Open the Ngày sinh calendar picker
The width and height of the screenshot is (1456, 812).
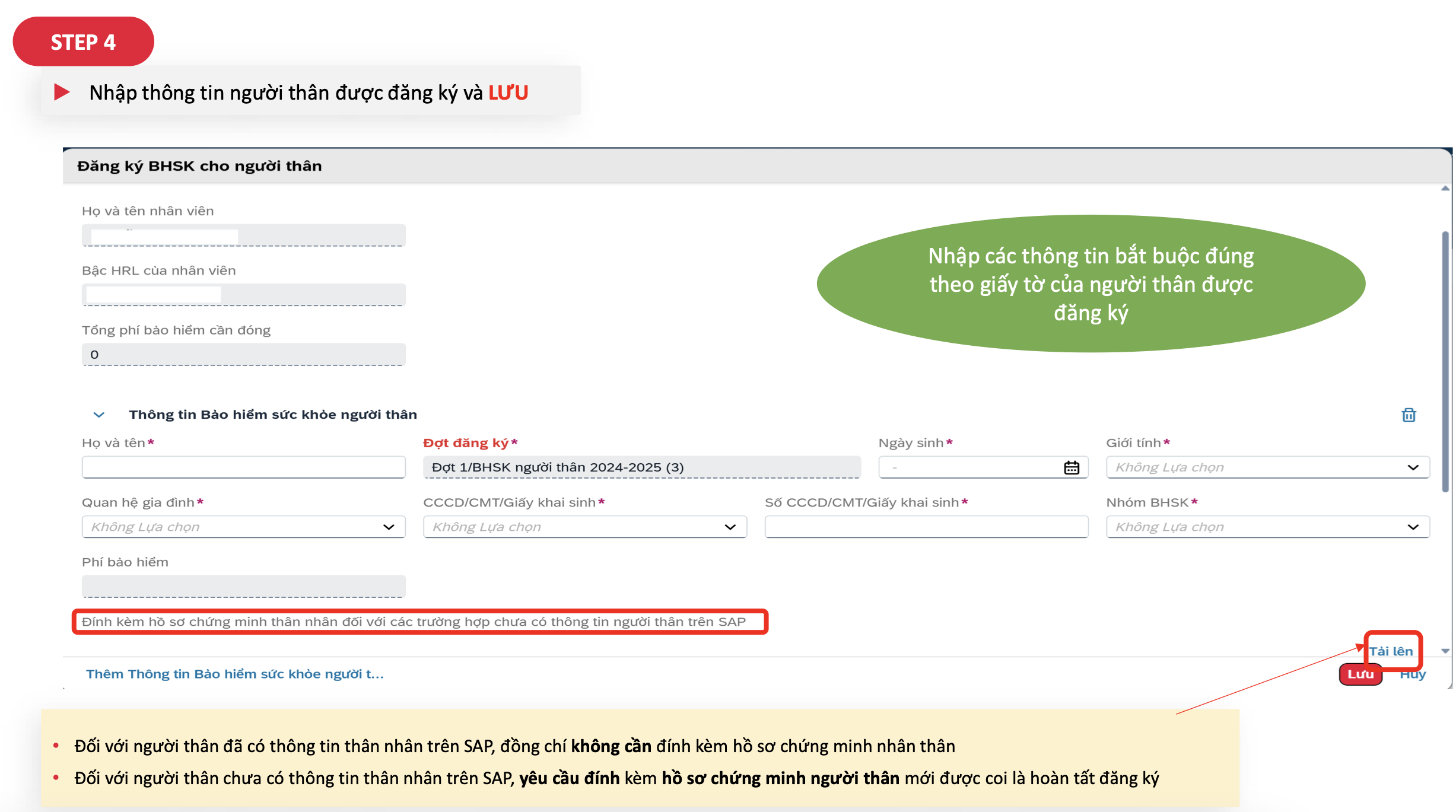(1071, 467)
